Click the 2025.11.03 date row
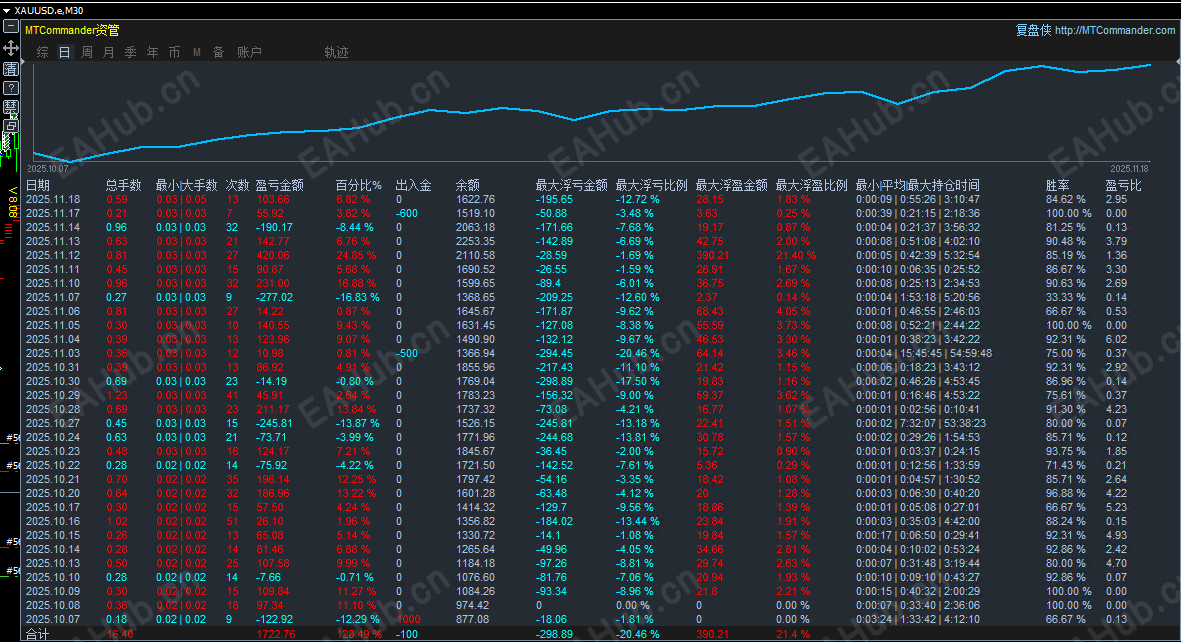This screenshot has width=1181, height=642. tap(53, 353)
